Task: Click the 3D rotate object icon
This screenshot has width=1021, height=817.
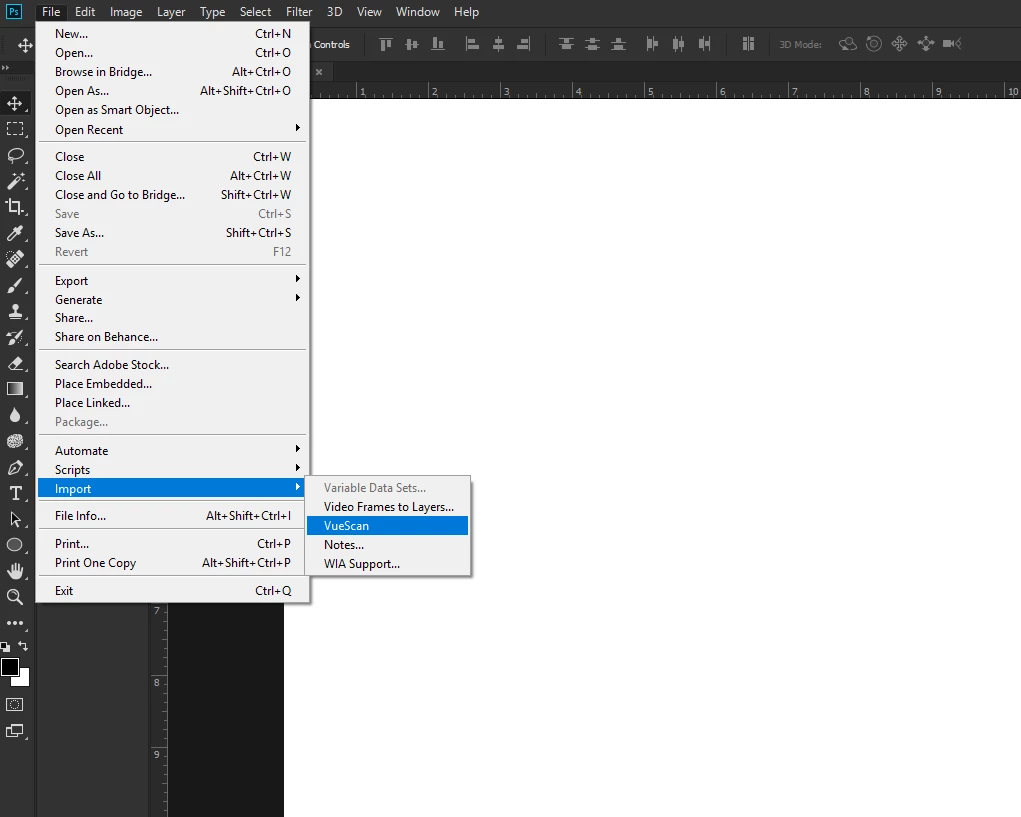Action: click(847, 44)
